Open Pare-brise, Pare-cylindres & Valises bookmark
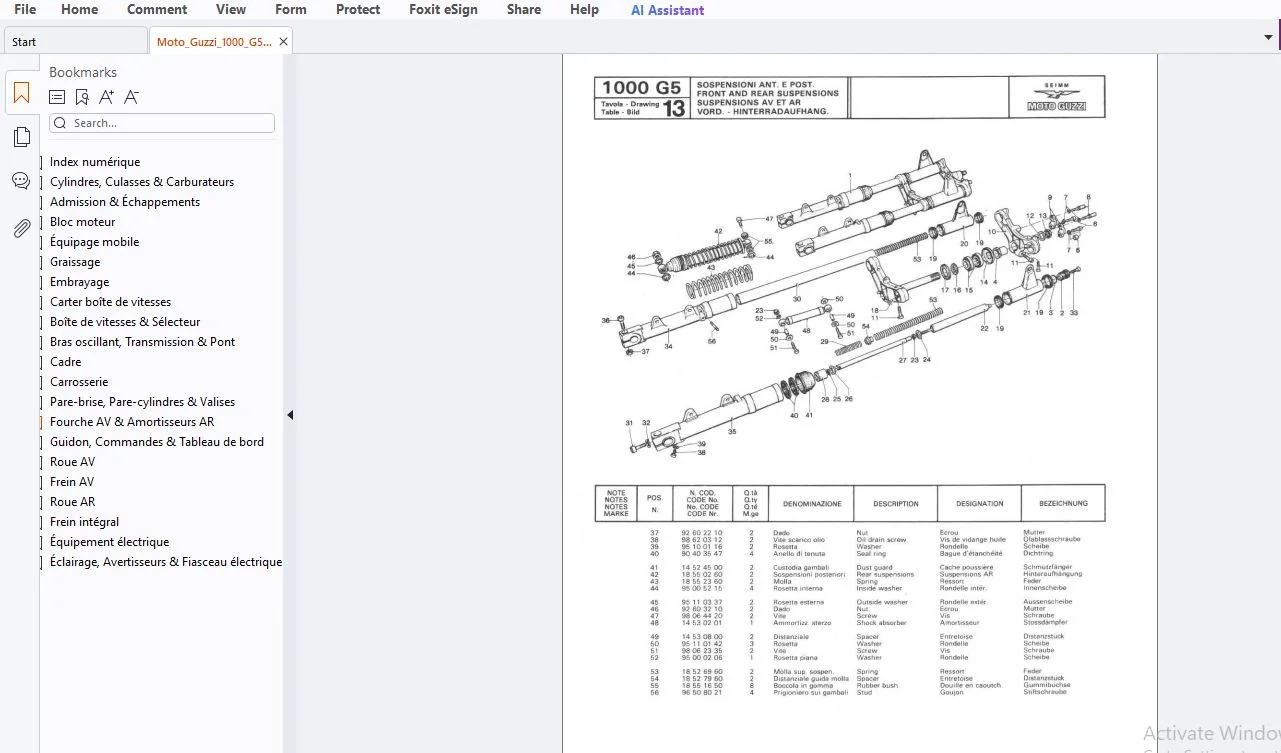Image resolution: width=1281 pixels, height=753 pixels. [143, 402]
